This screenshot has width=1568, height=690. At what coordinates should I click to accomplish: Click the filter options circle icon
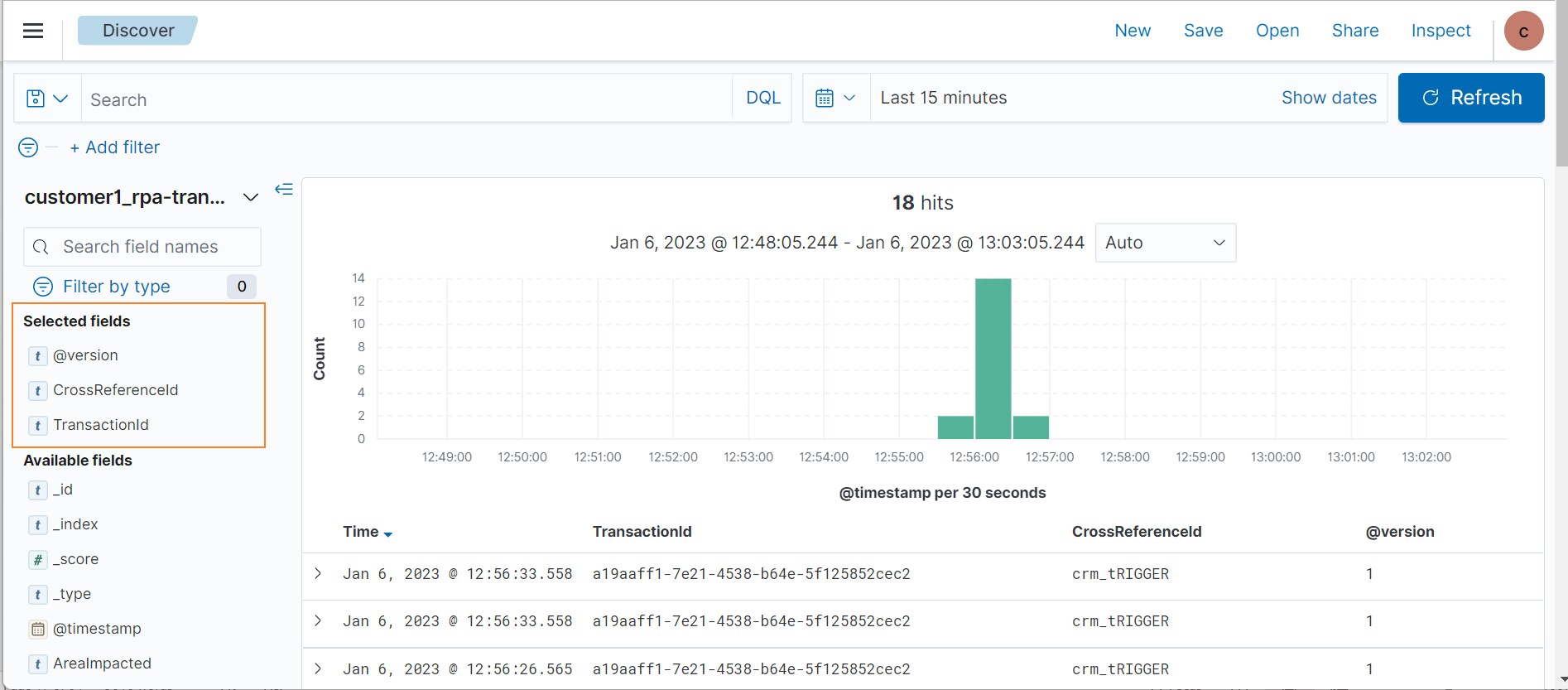pos(28,147)
